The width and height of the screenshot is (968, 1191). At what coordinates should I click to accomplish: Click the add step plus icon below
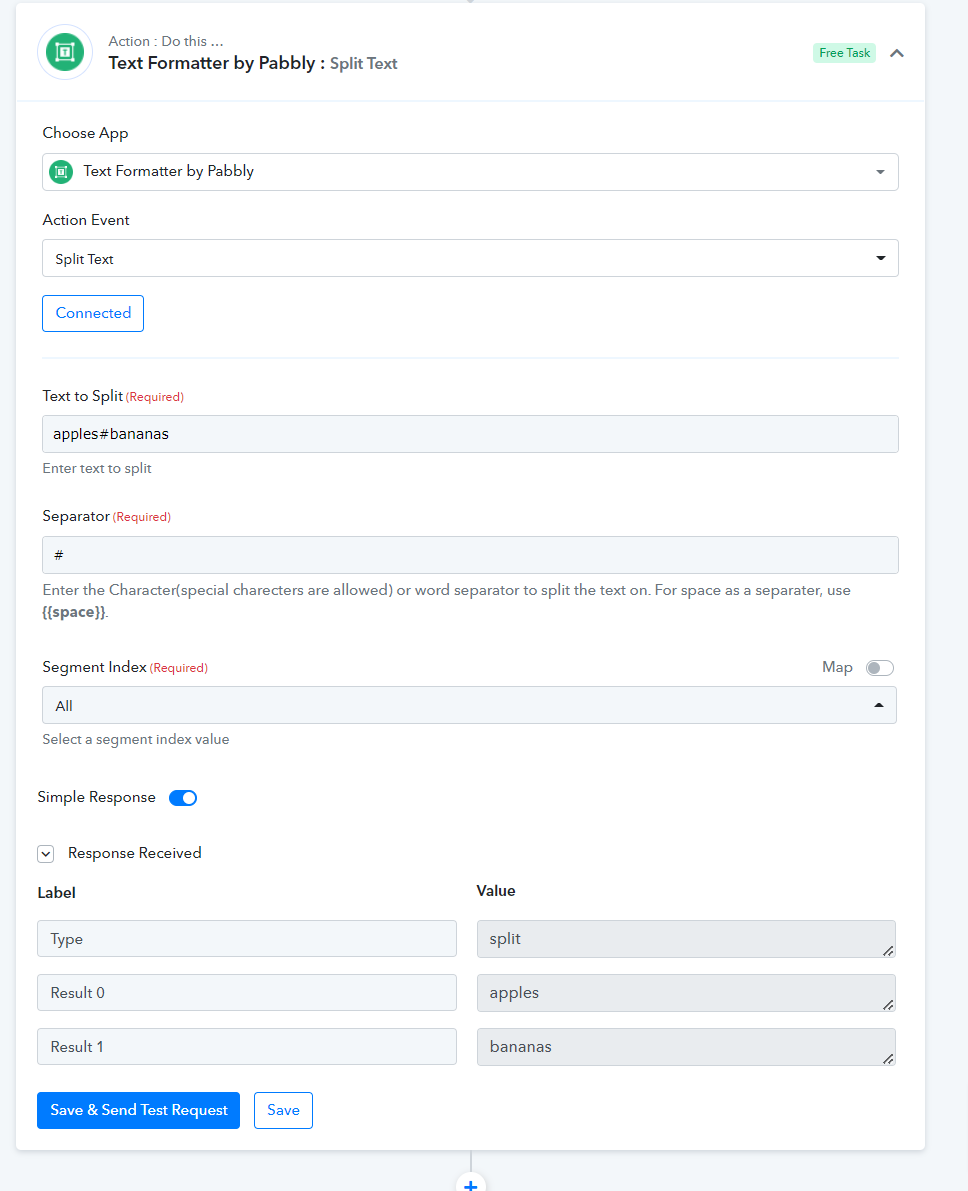point(470,1184)
